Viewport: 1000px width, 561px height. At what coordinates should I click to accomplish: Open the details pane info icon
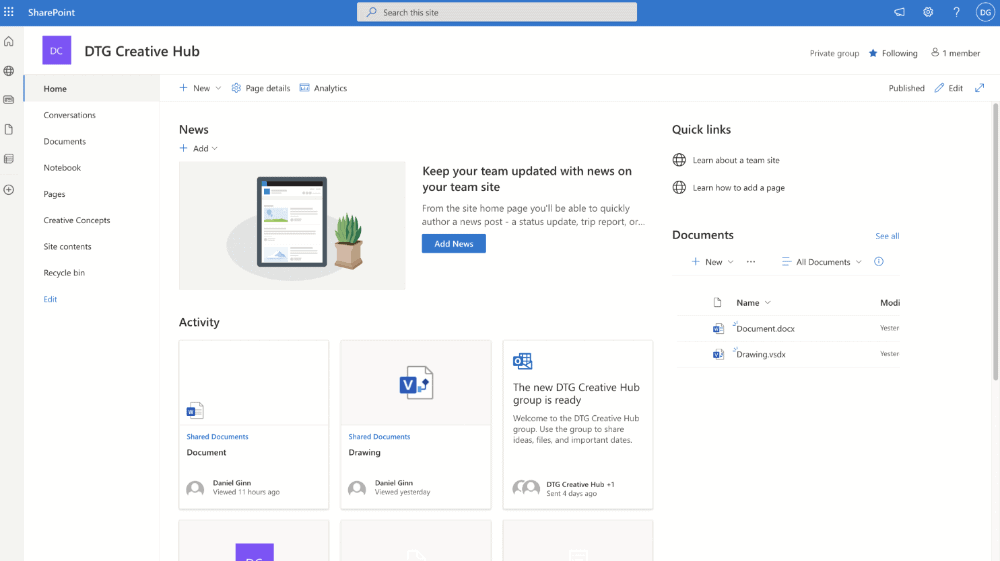point(879,261)
